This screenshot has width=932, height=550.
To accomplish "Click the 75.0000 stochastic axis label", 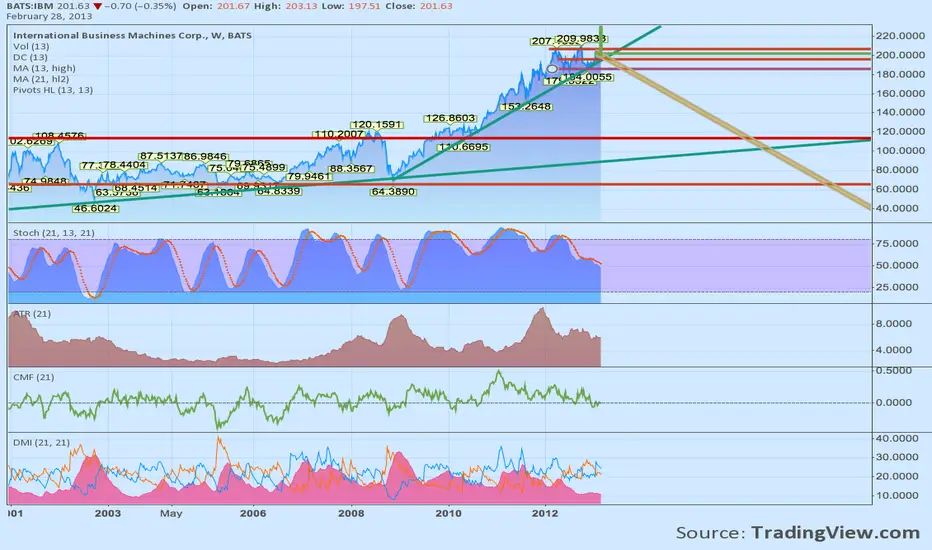I will coord(897,244).
